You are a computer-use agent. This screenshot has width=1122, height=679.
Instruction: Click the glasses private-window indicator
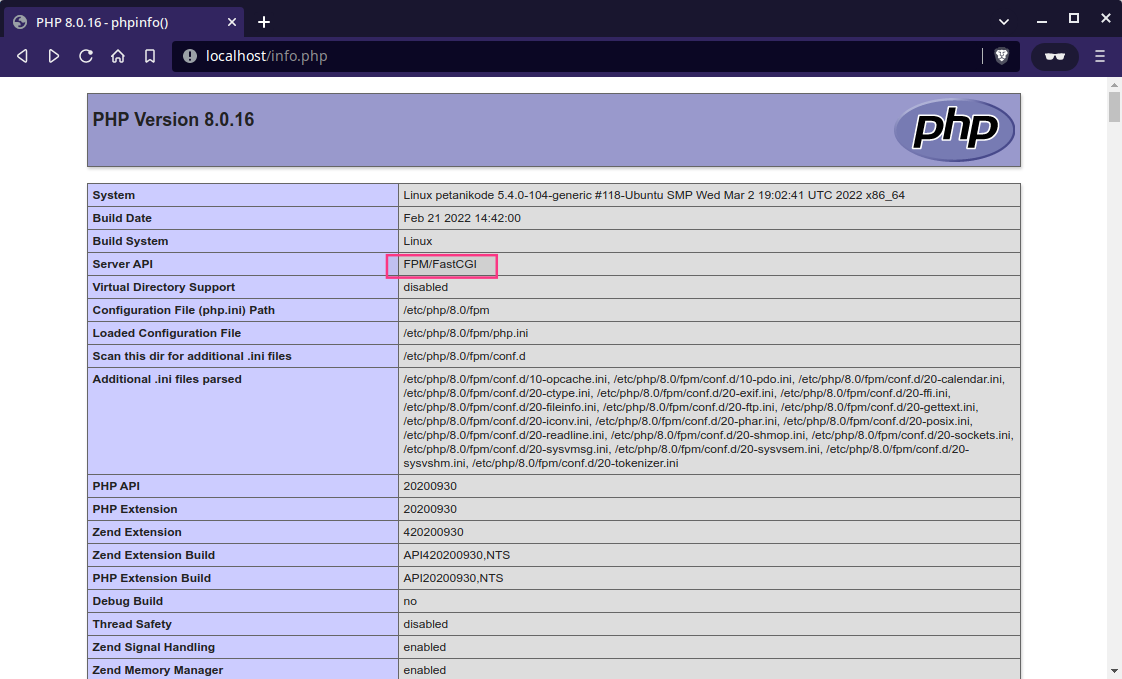point(1053,56)
